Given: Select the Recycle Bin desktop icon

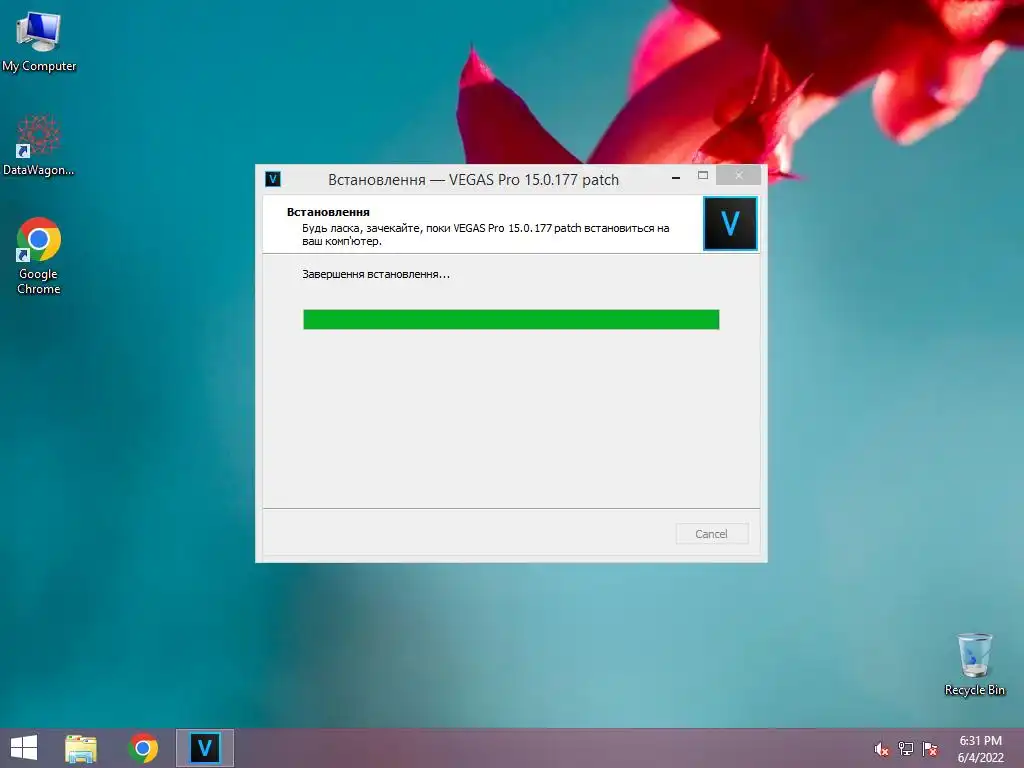Looking at the screenshot, I should click(974, 664).
